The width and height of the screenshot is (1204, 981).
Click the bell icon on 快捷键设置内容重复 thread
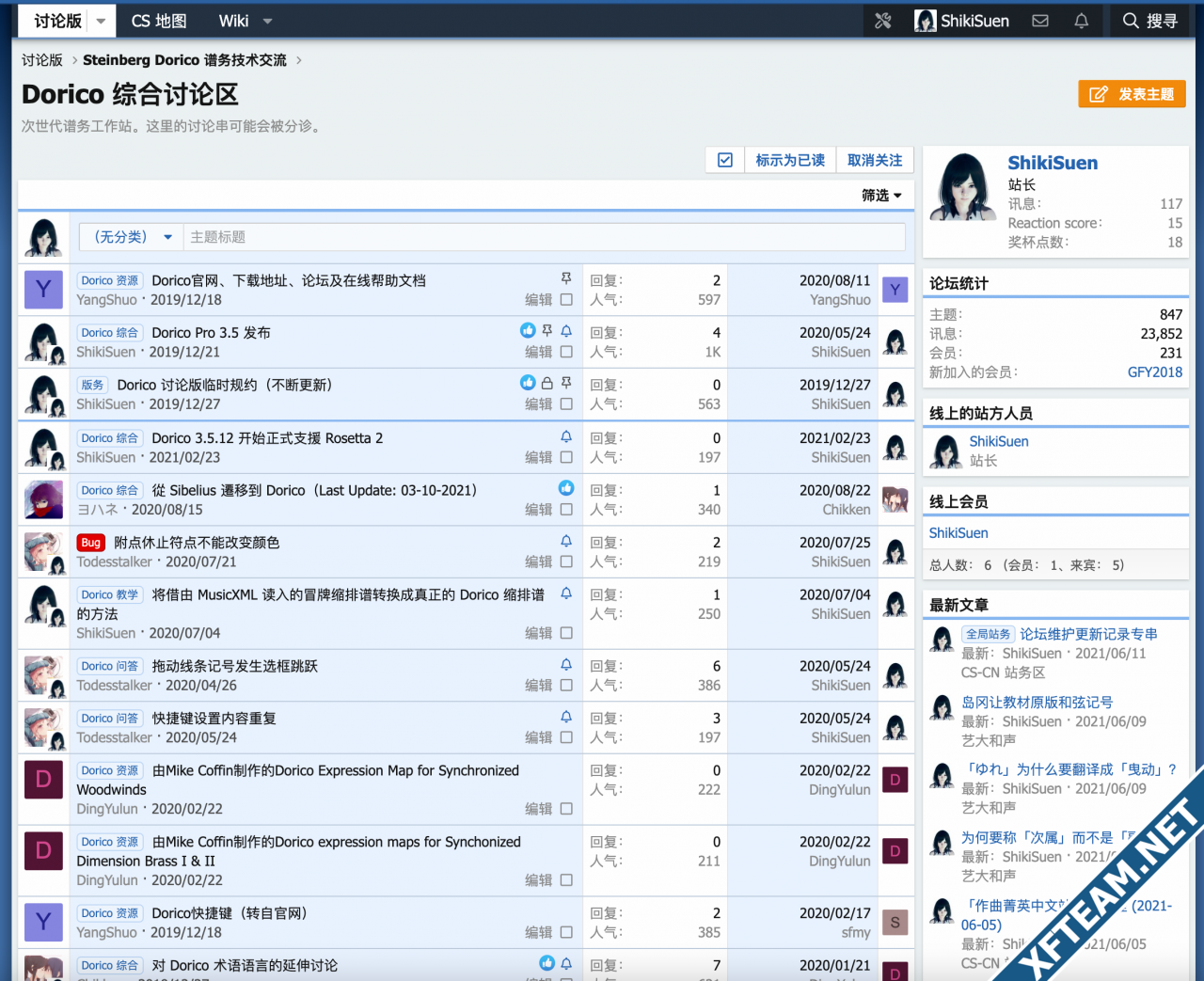[566, 717]
